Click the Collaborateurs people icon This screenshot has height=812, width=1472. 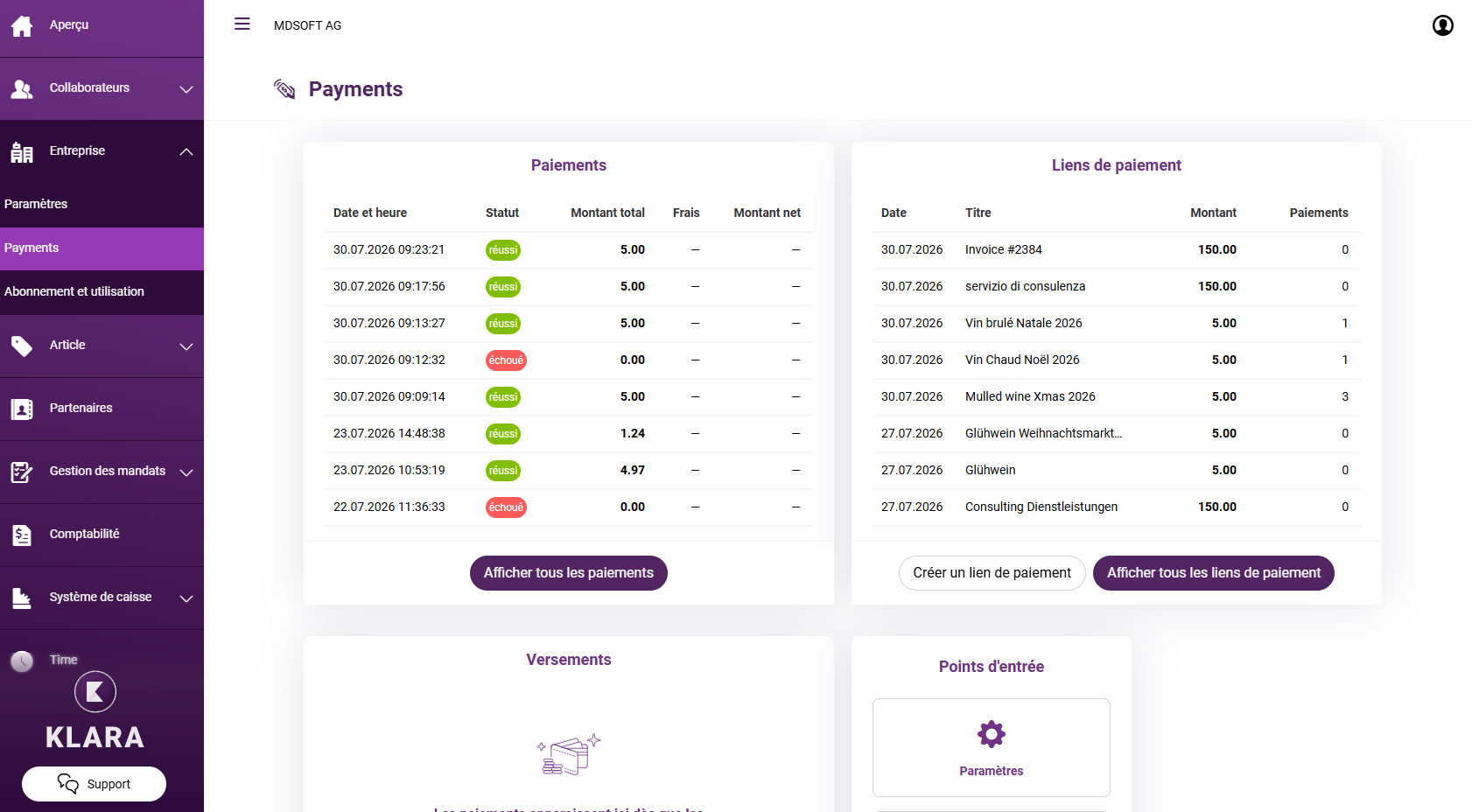point(22,89)
